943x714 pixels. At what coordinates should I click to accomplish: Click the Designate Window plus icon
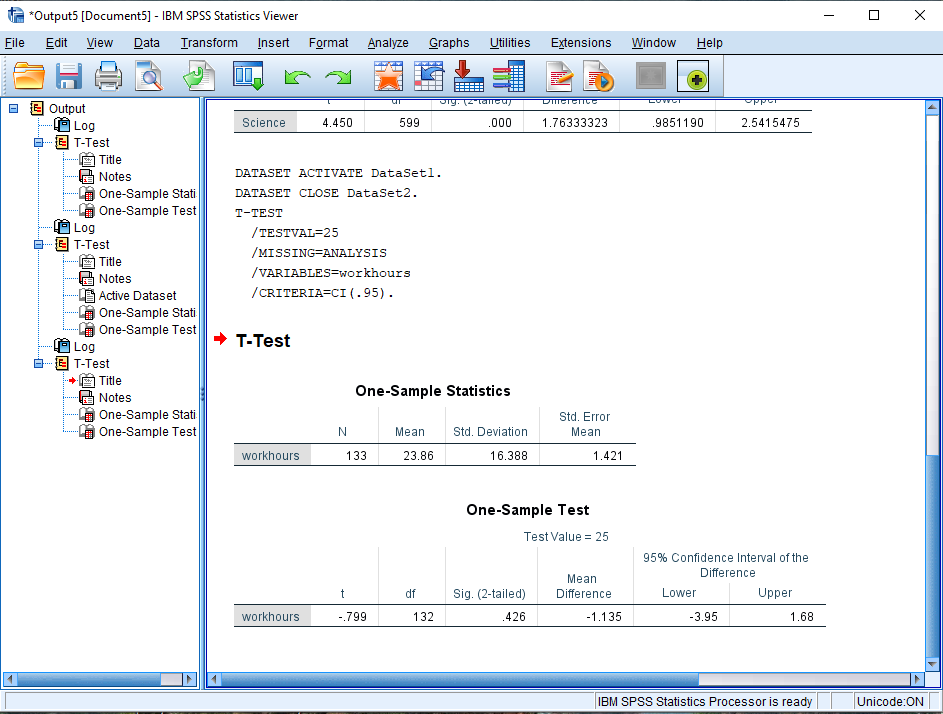pos(695,76)
